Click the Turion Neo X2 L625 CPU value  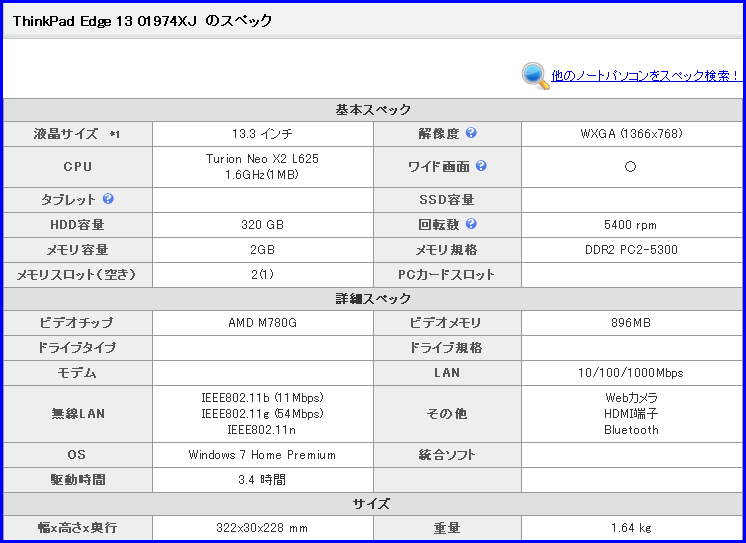pos(262,158)
